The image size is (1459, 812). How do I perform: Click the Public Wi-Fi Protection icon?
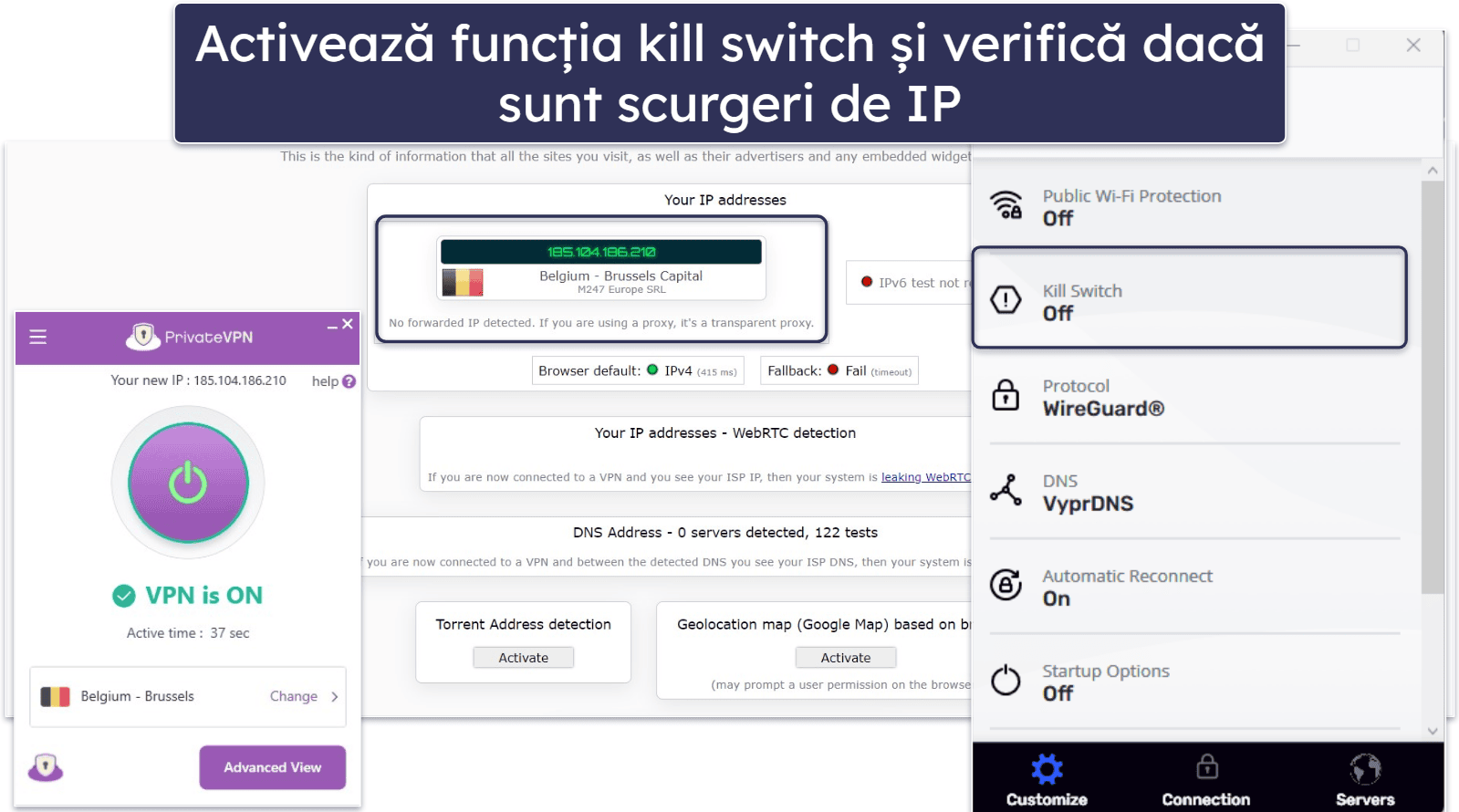point(1006,205)
